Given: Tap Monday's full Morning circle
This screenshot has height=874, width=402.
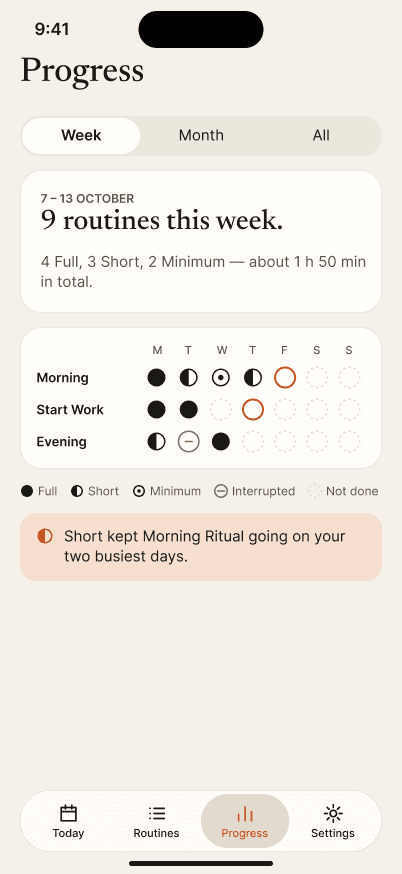Looking at the screenshot, I should [x=157, y=378].
